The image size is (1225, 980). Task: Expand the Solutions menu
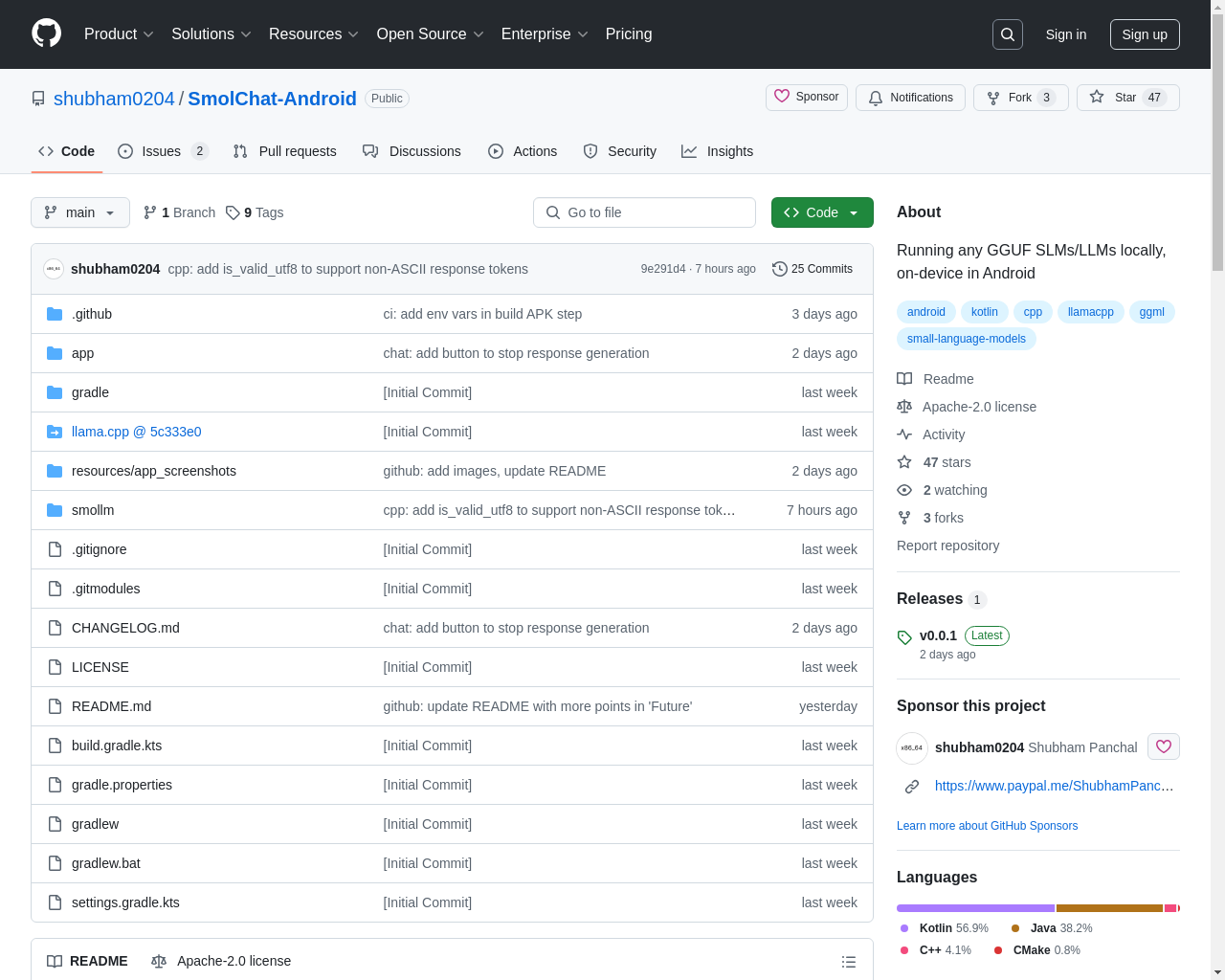point(212,34)
